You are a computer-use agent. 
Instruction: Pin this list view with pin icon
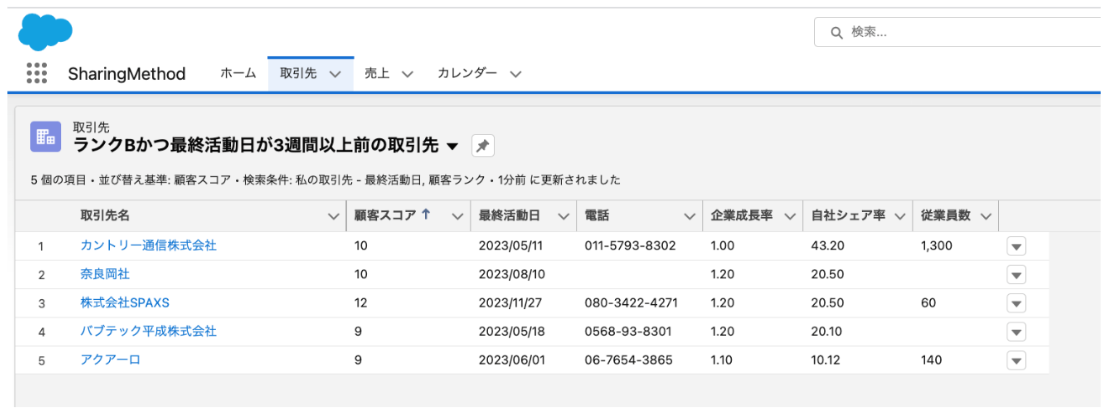point(482,146)
